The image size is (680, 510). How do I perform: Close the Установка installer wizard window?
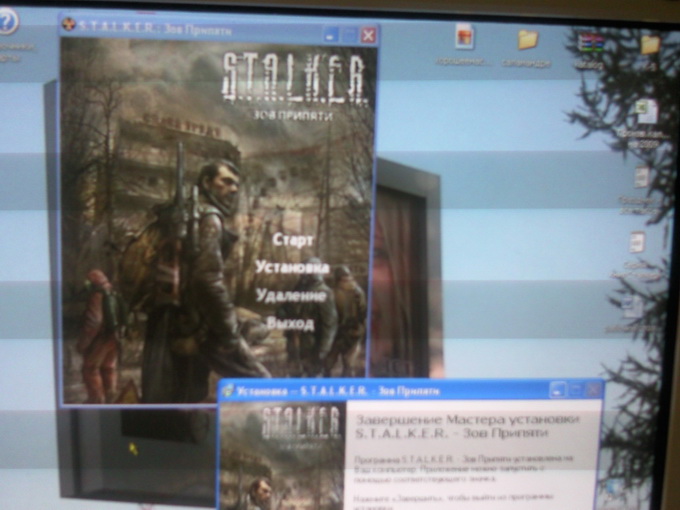592,390
